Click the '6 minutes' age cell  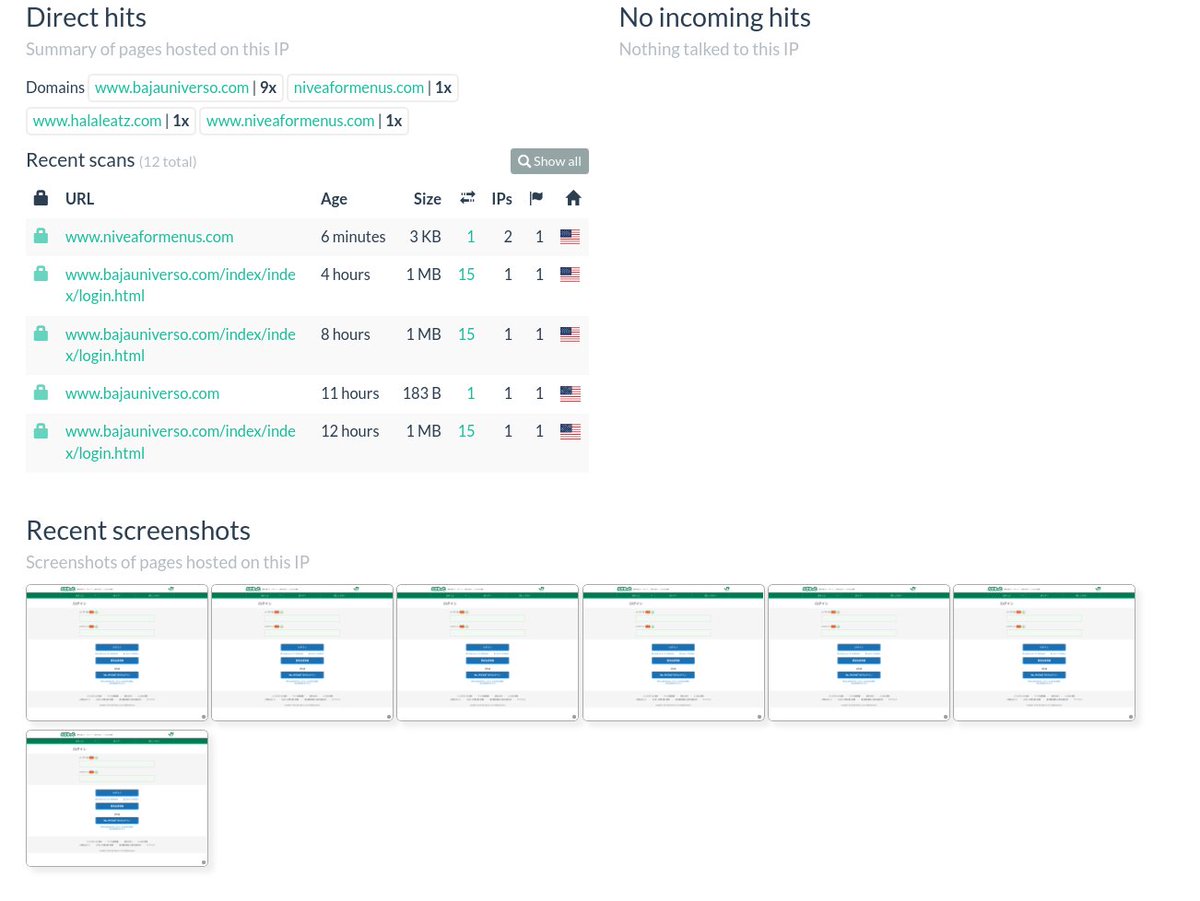[353, 237]
